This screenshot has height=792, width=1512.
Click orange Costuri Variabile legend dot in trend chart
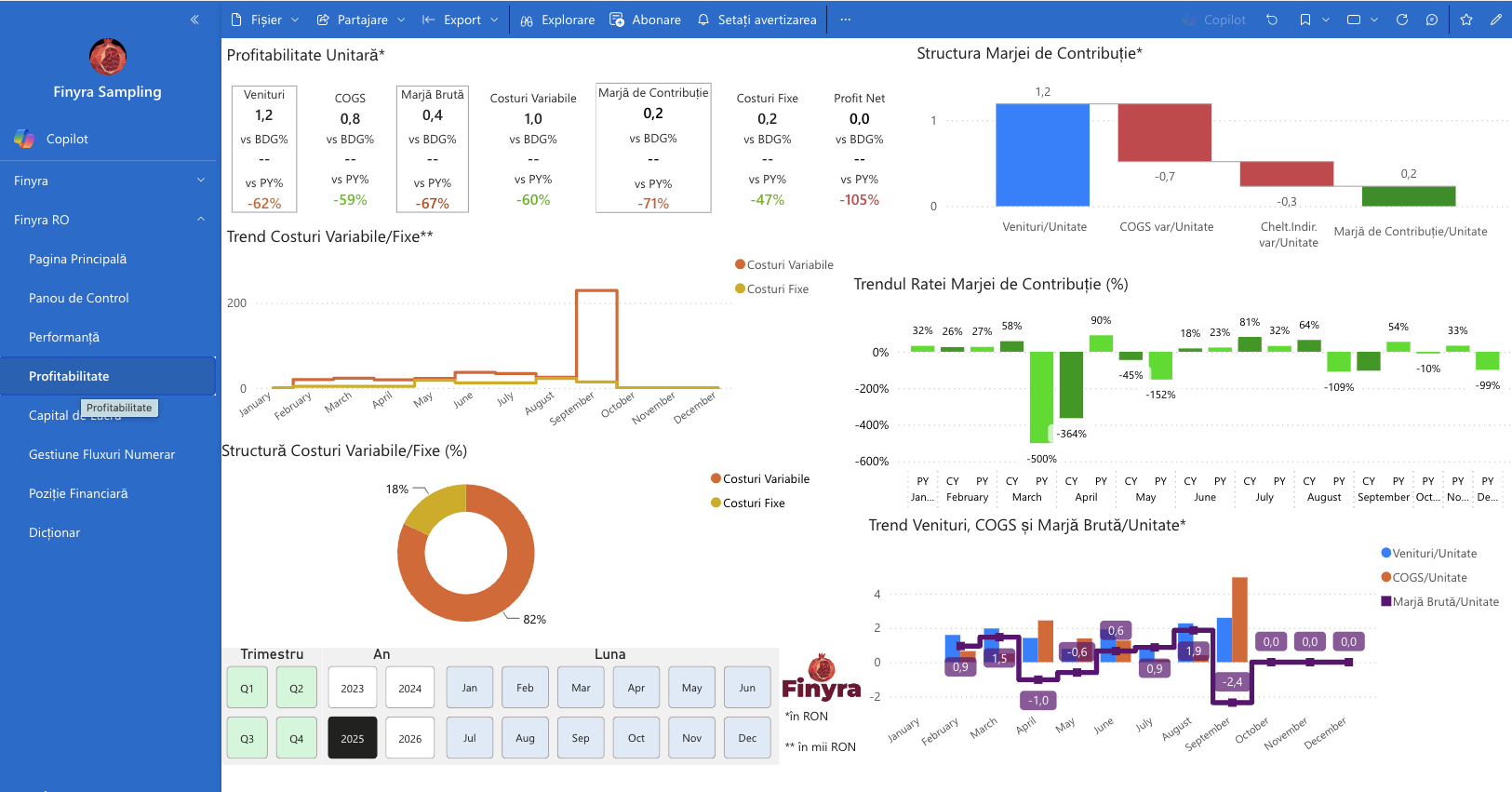[x=740, y=264]
